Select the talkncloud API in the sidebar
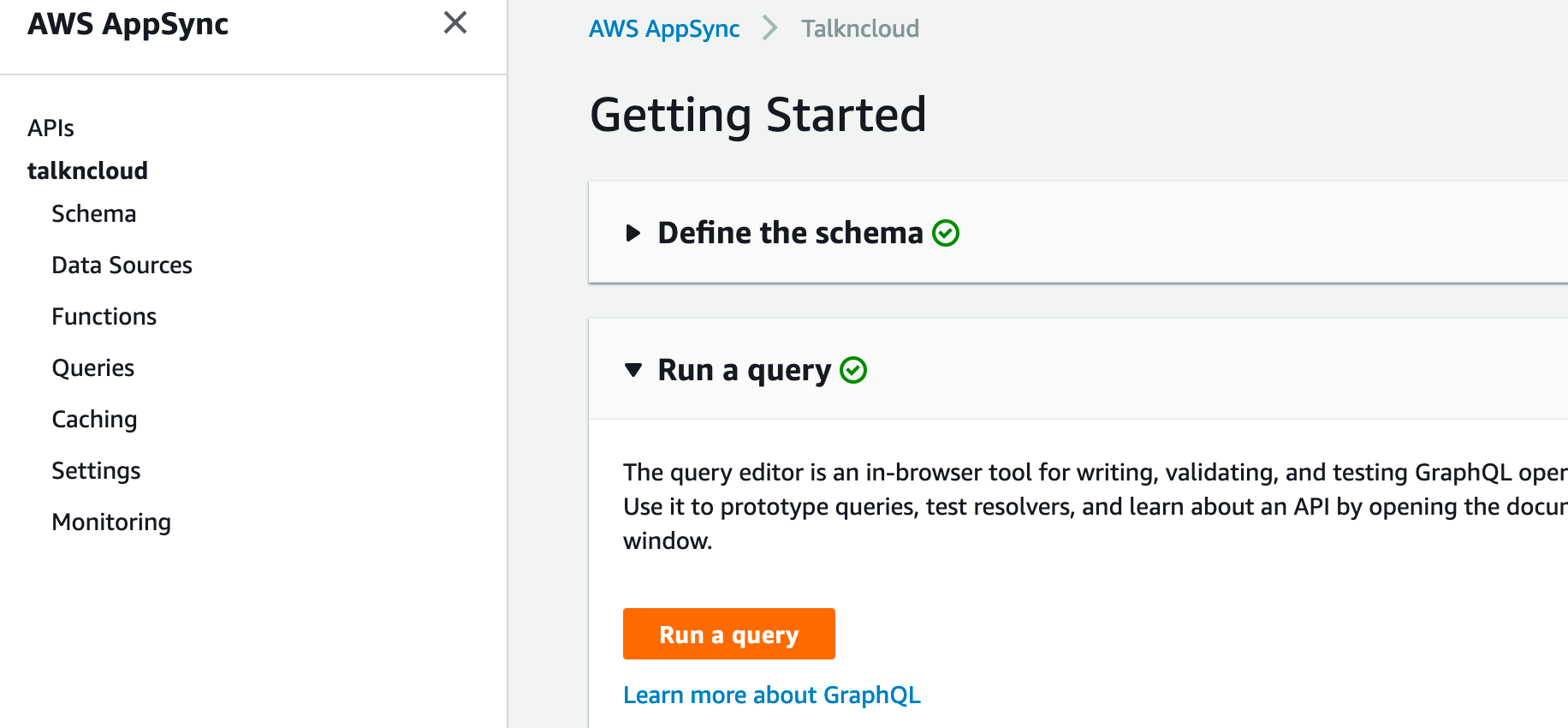 [x=87, y=171]
